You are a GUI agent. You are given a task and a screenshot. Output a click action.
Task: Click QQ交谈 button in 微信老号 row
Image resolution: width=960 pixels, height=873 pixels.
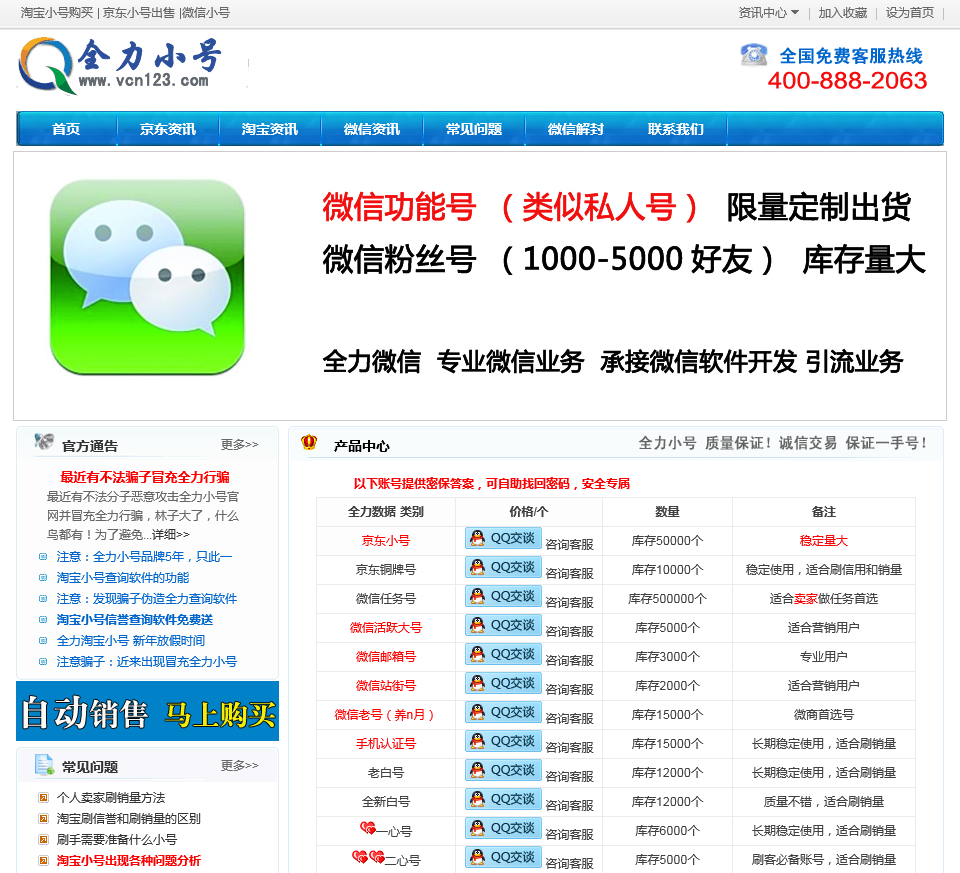(x=503, y=713)
